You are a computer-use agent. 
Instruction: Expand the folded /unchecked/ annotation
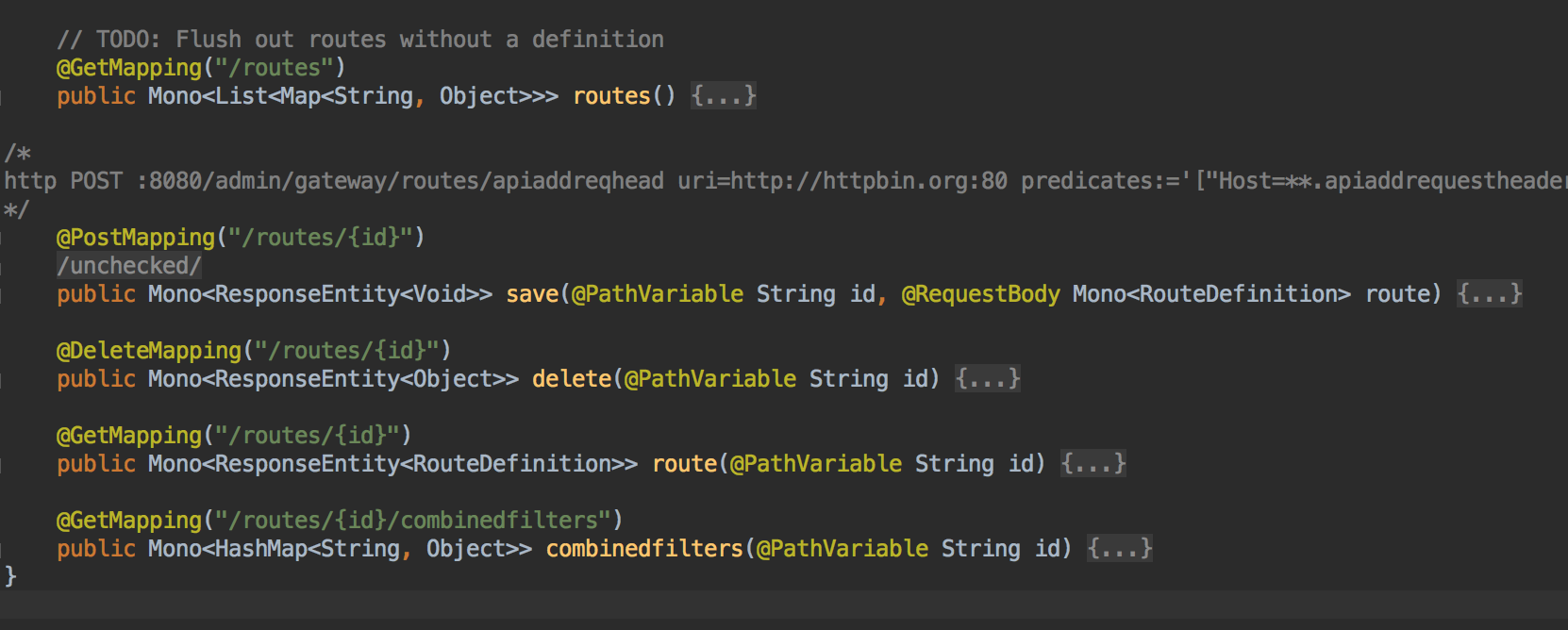129,266
